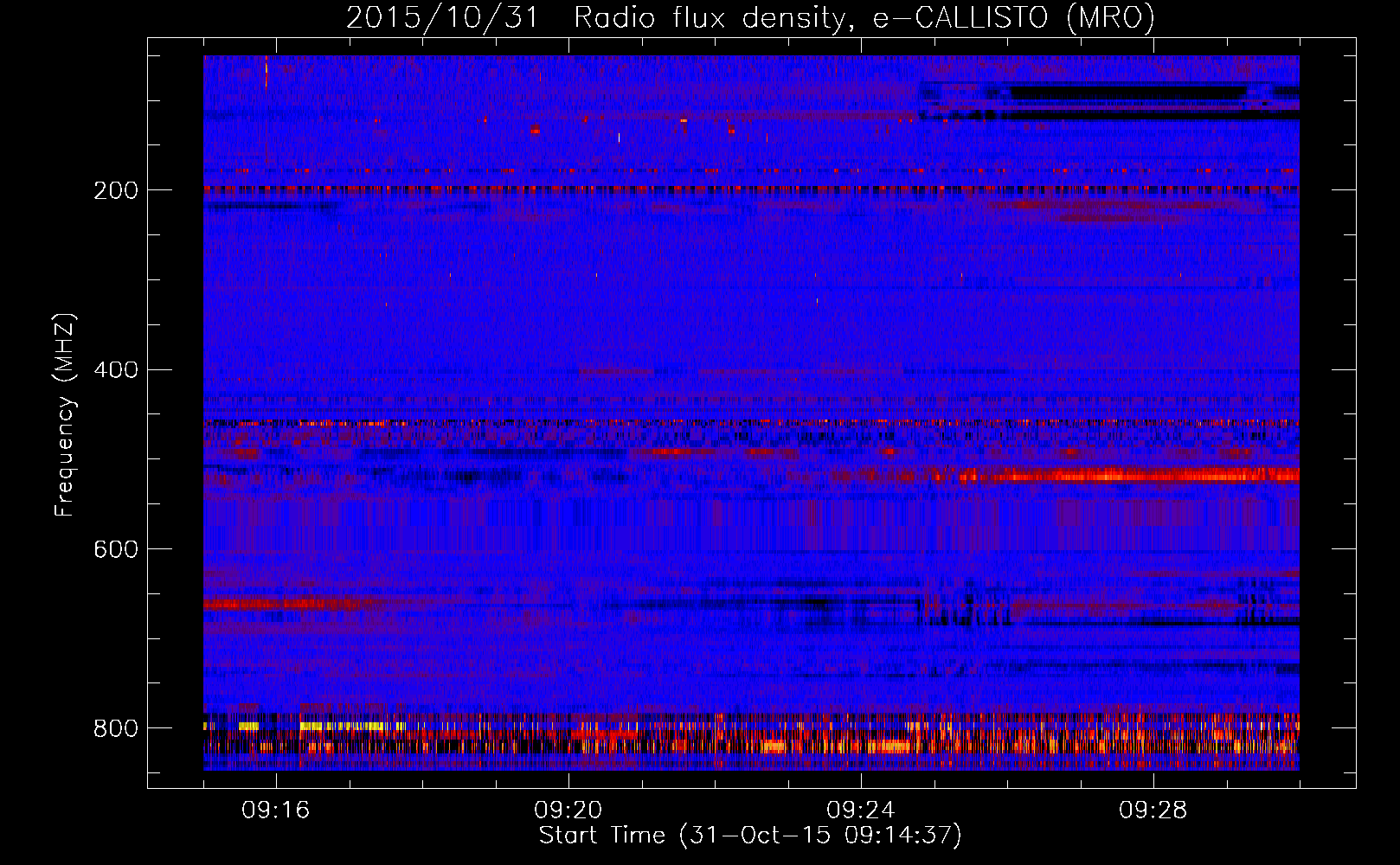Screen dimensions: 1400x865
Task: Click the 200 frequency tick label
Action: tap(115, 190)
